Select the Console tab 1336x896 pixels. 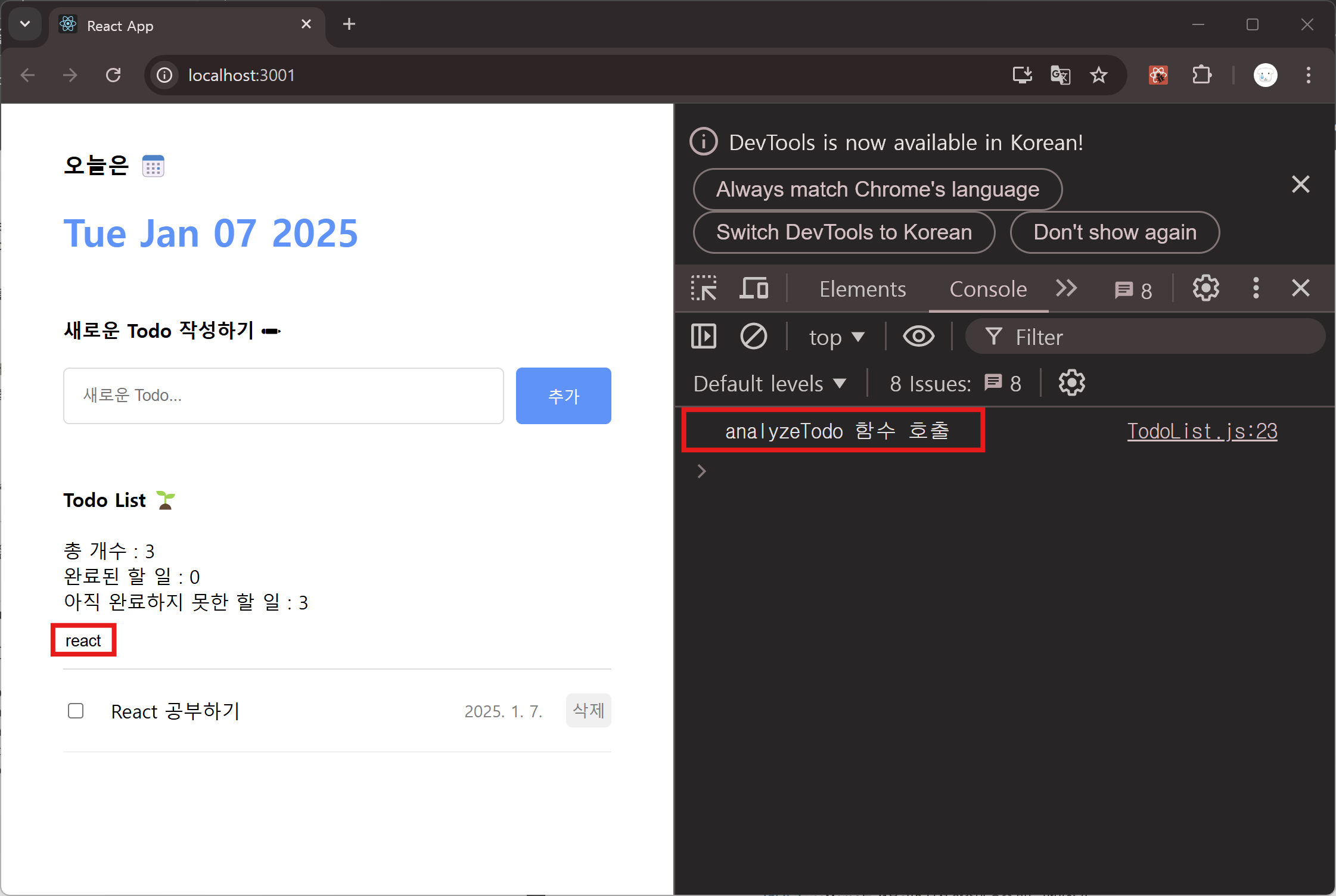988,290
